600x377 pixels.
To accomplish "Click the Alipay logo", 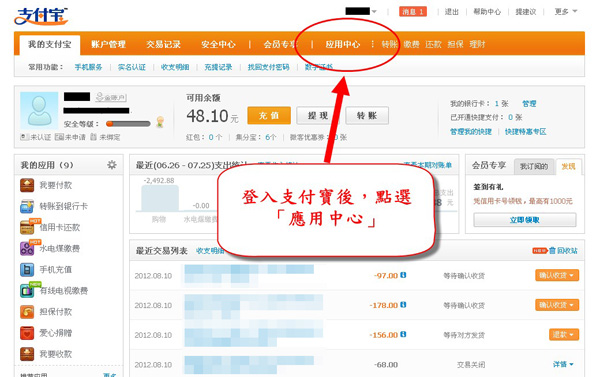I will (x=41, y=16).
